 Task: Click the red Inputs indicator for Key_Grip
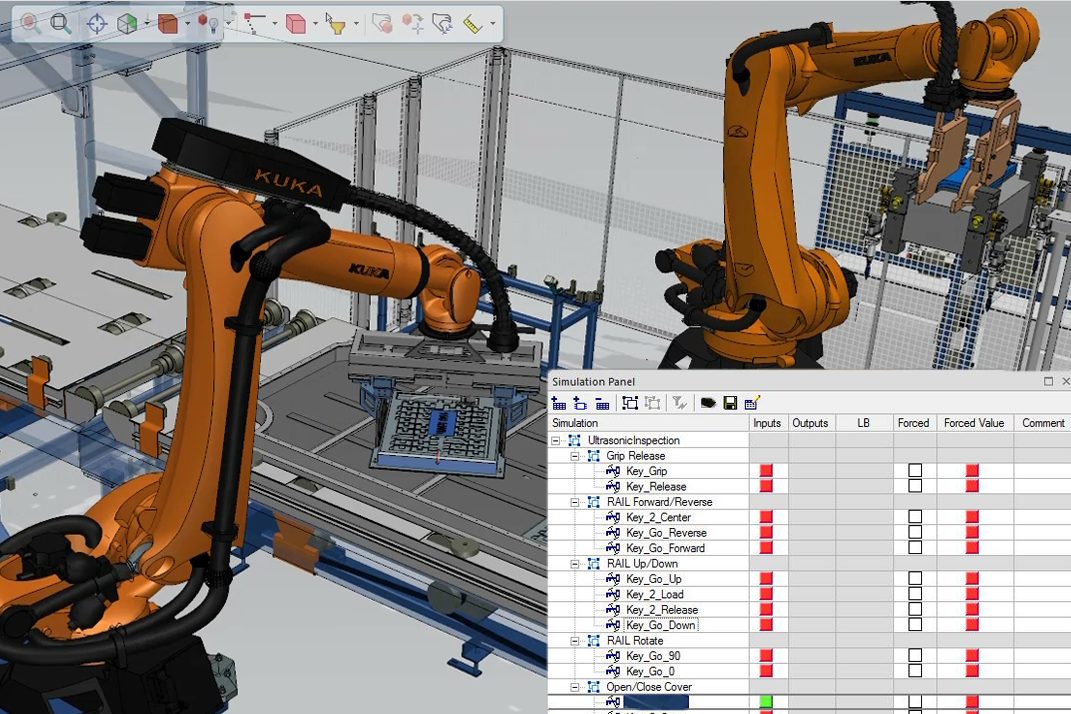point(766,470)
